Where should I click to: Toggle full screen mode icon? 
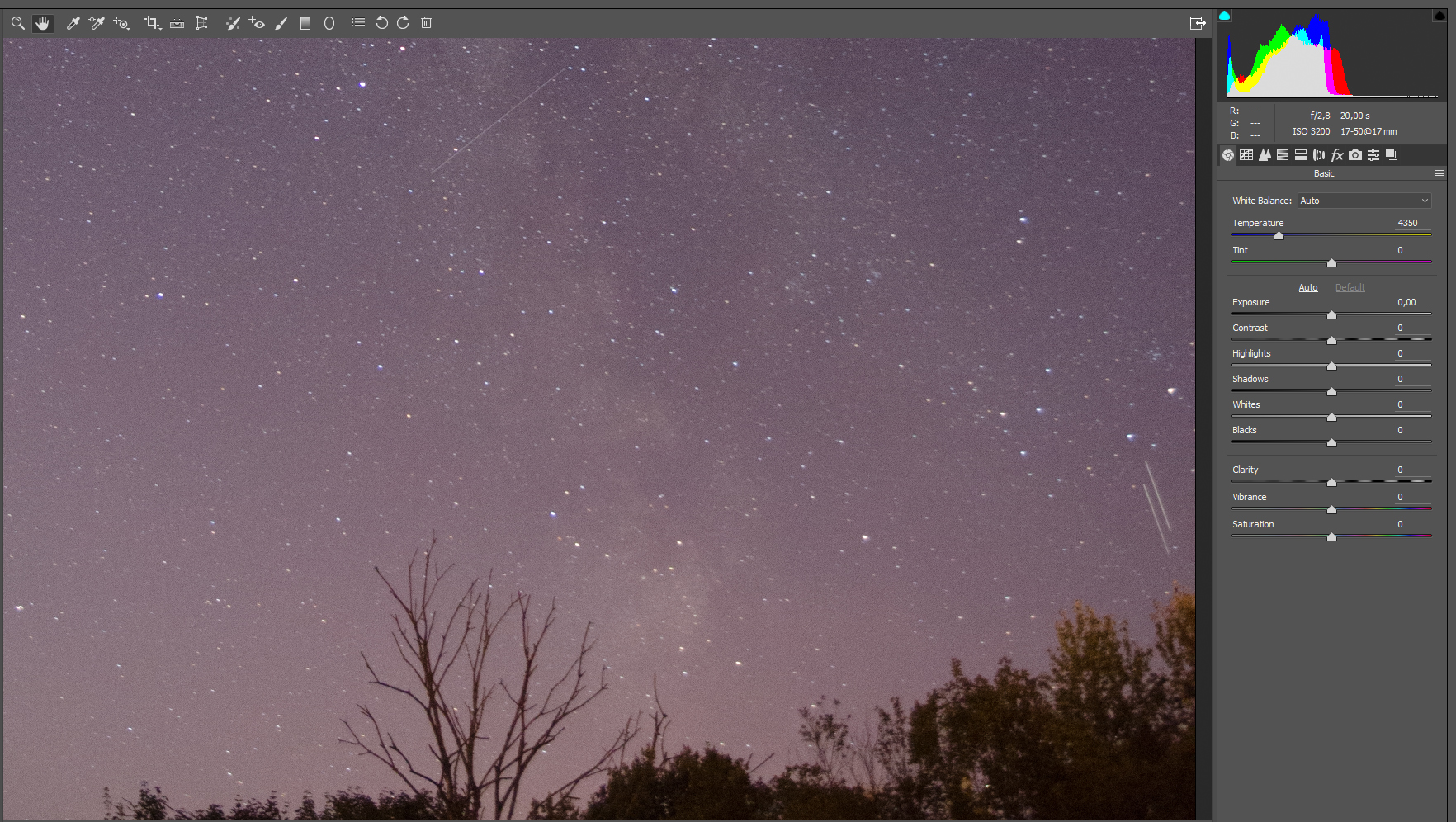tap(1198, 23)
